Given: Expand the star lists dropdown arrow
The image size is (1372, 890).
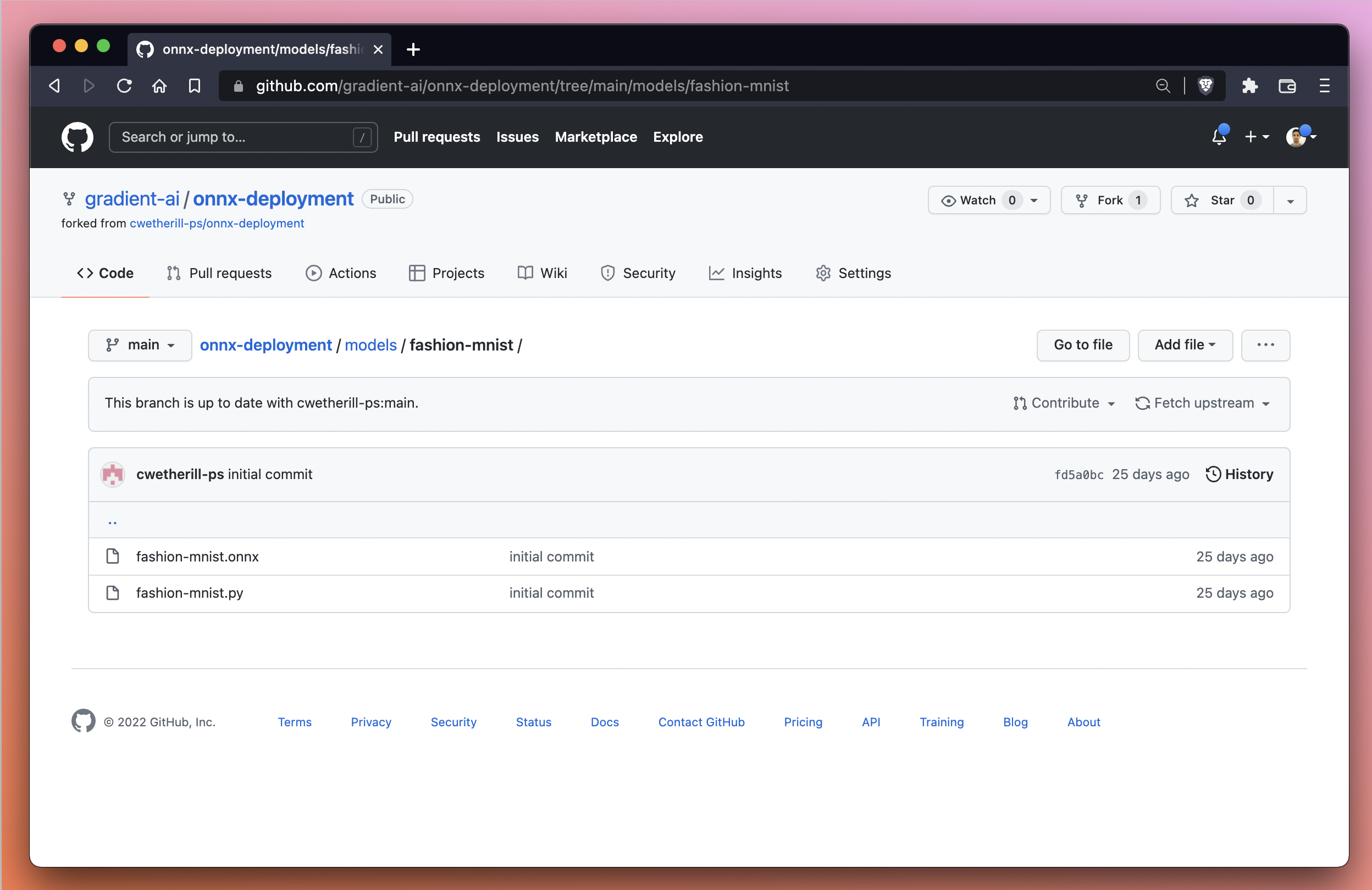Looking at the screenshot, I should point(1290,201).
